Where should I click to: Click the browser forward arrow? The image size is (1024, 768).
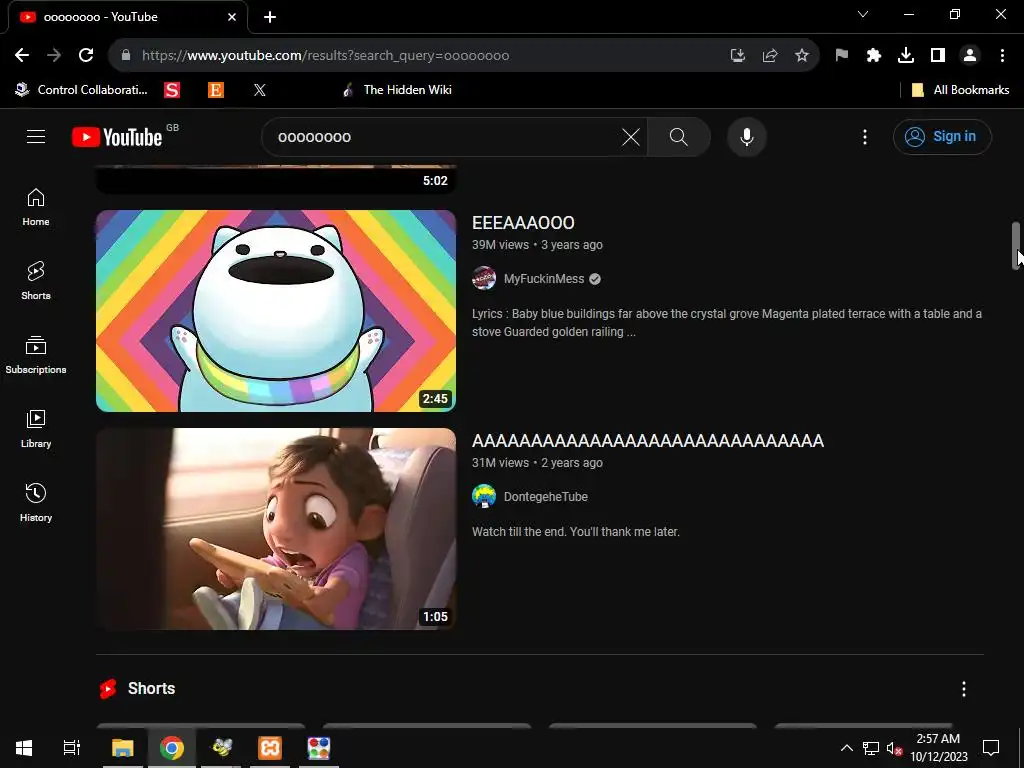coord(54,55)
